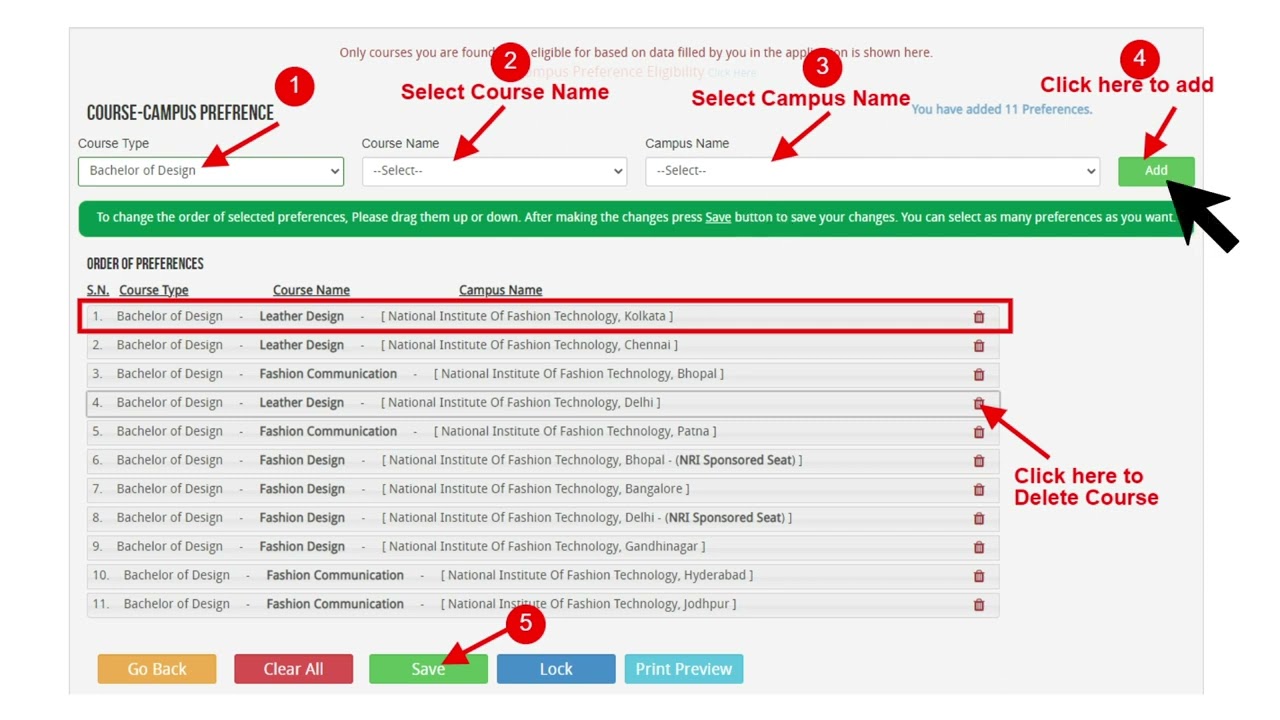Delete the Leather Design Delhi preference

click(979, 403)
